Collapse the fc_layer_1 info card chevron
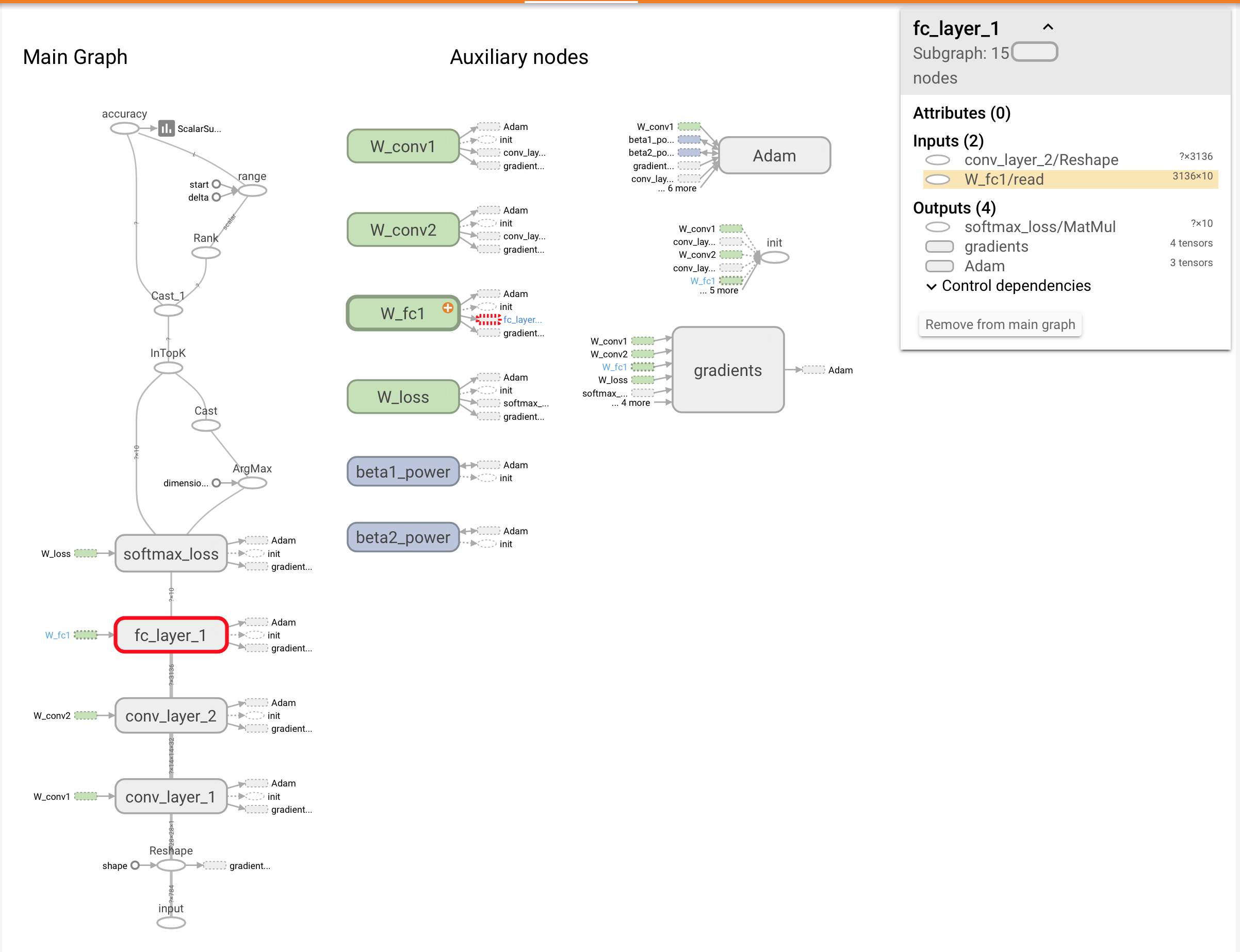 coord(1048,27)
